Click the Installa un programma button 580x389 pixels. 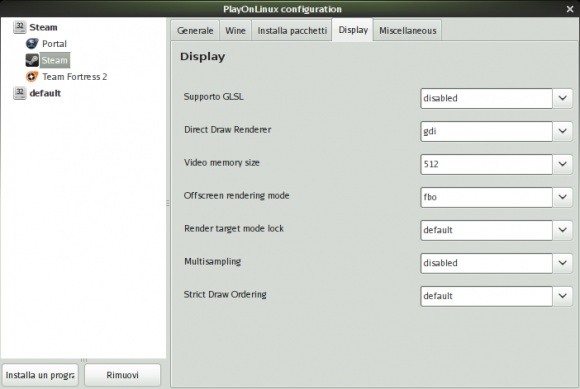click(x=40, y=375)
